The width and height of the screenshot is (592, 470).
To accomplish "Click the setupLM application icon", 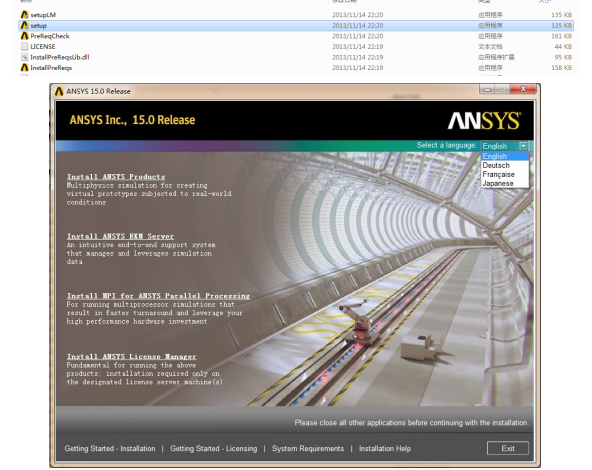I will point(25,15).
